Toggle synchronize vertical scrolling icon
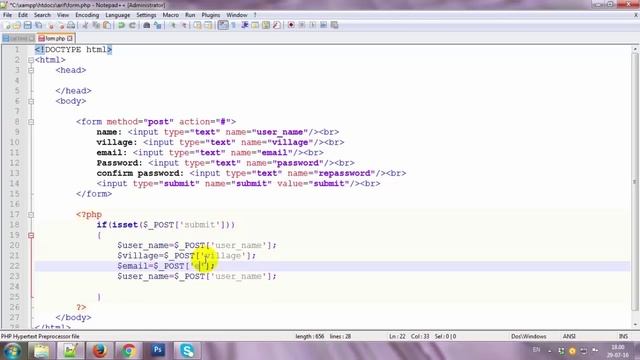The image size is (640, 360). pyautogui.click(x=198, y=25)
